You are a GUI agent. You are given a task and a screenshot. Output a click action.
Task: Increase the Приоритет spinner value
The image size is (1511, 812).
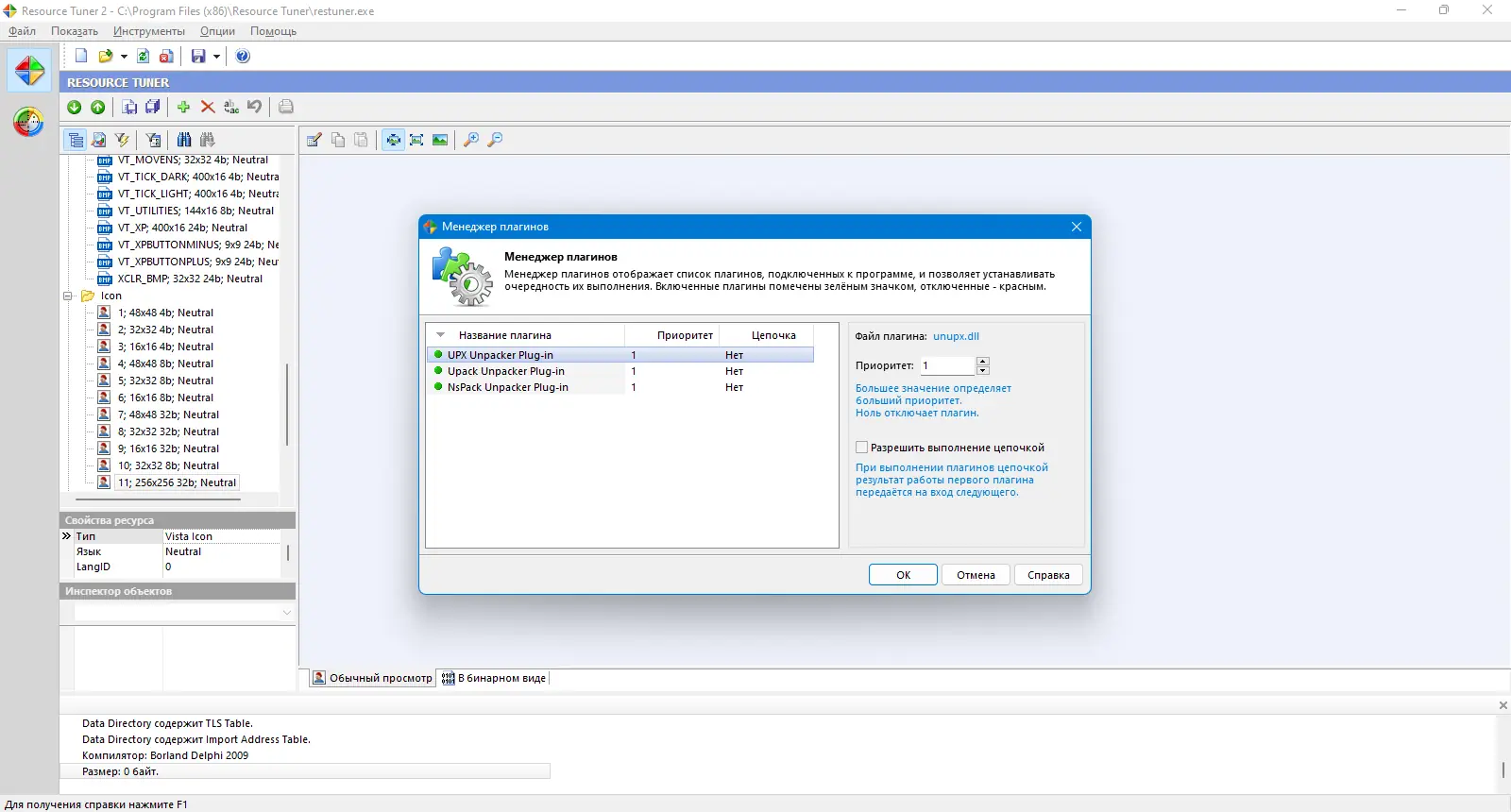click(x=983, y=361)
